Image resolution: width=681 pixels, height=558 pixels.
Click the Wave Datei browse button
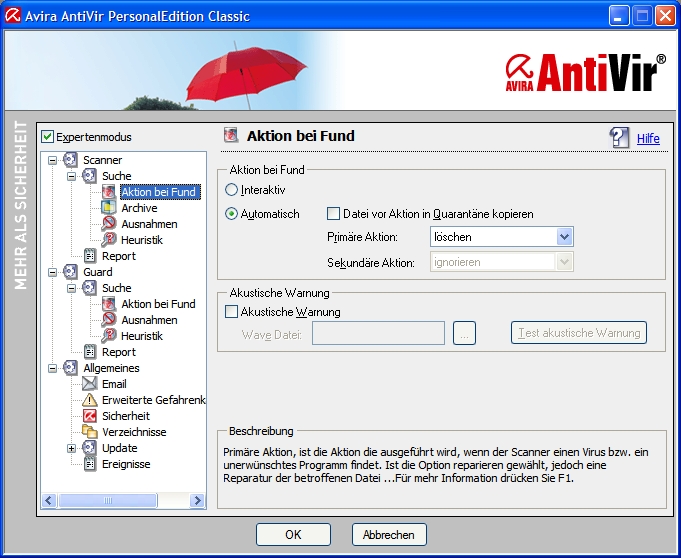coord(464,333)
